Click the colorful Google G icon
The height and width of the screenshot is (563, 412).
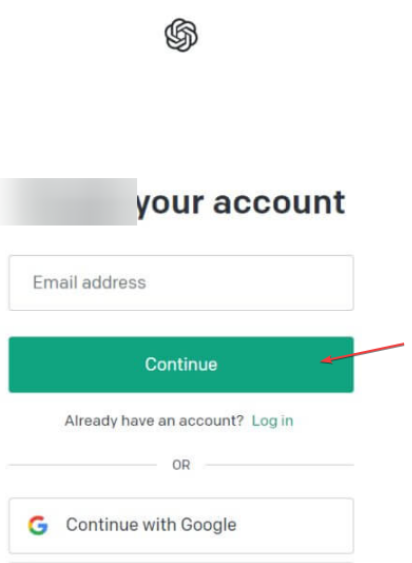coord(38,525)
